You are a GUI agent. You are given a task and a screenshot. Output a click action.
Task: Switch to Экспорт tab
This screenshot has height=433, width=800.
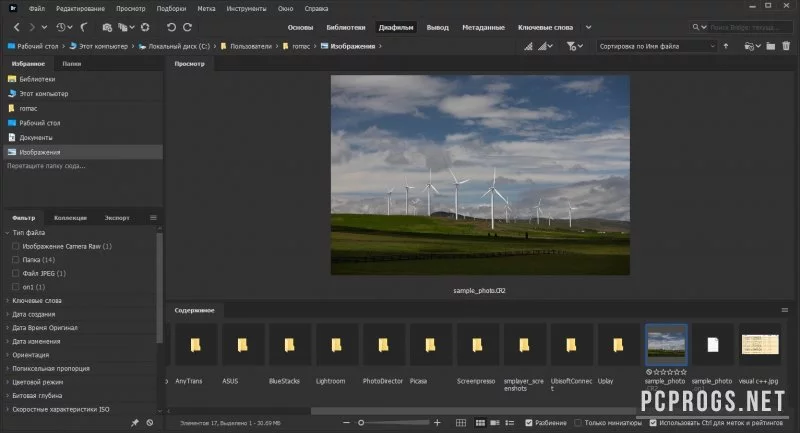[117, 218]
